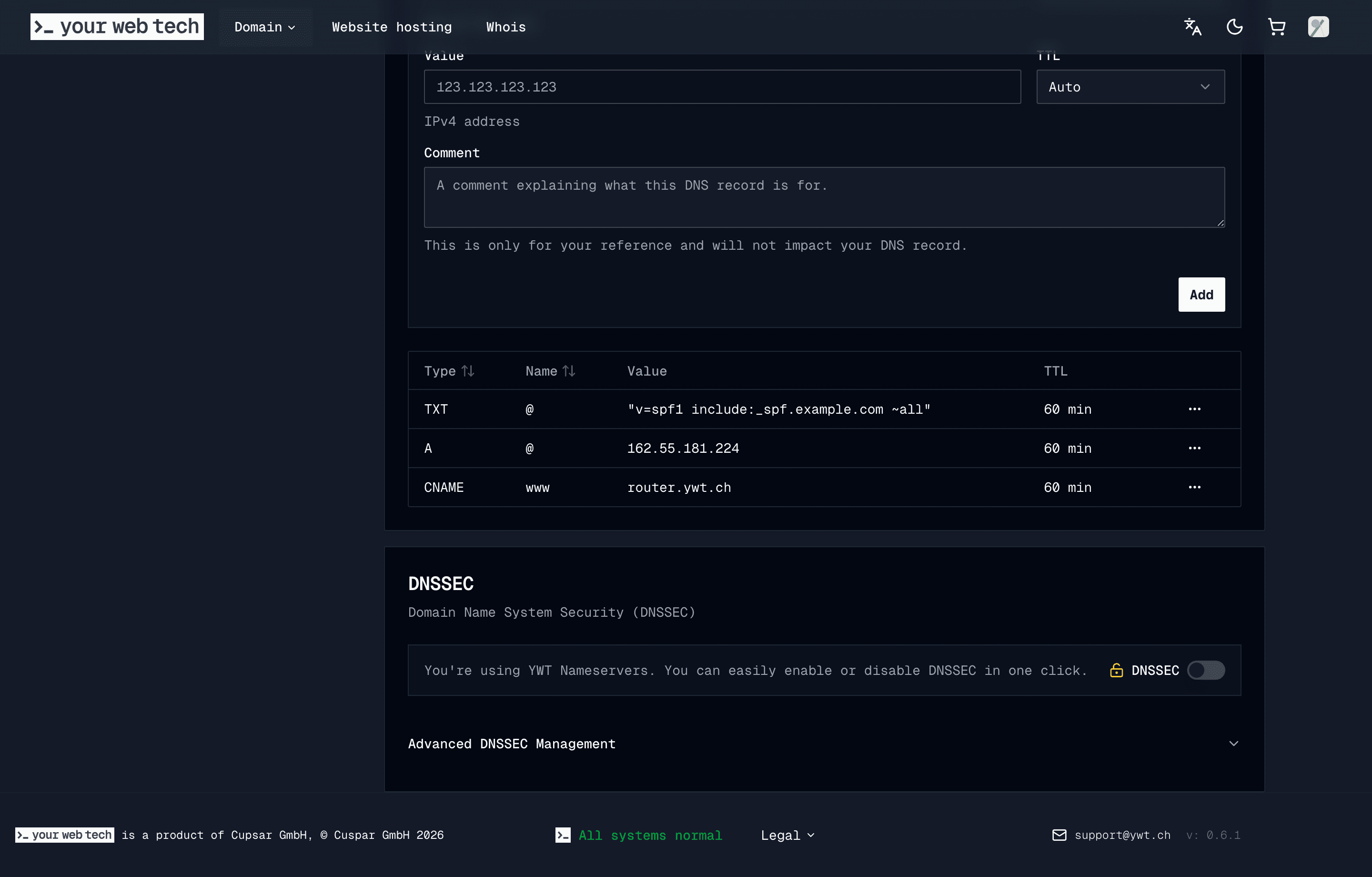Click the system status terminal icon in footer
Image resolution: width=1372 pixels, height=877 pixels.
[x=563, y=835]
